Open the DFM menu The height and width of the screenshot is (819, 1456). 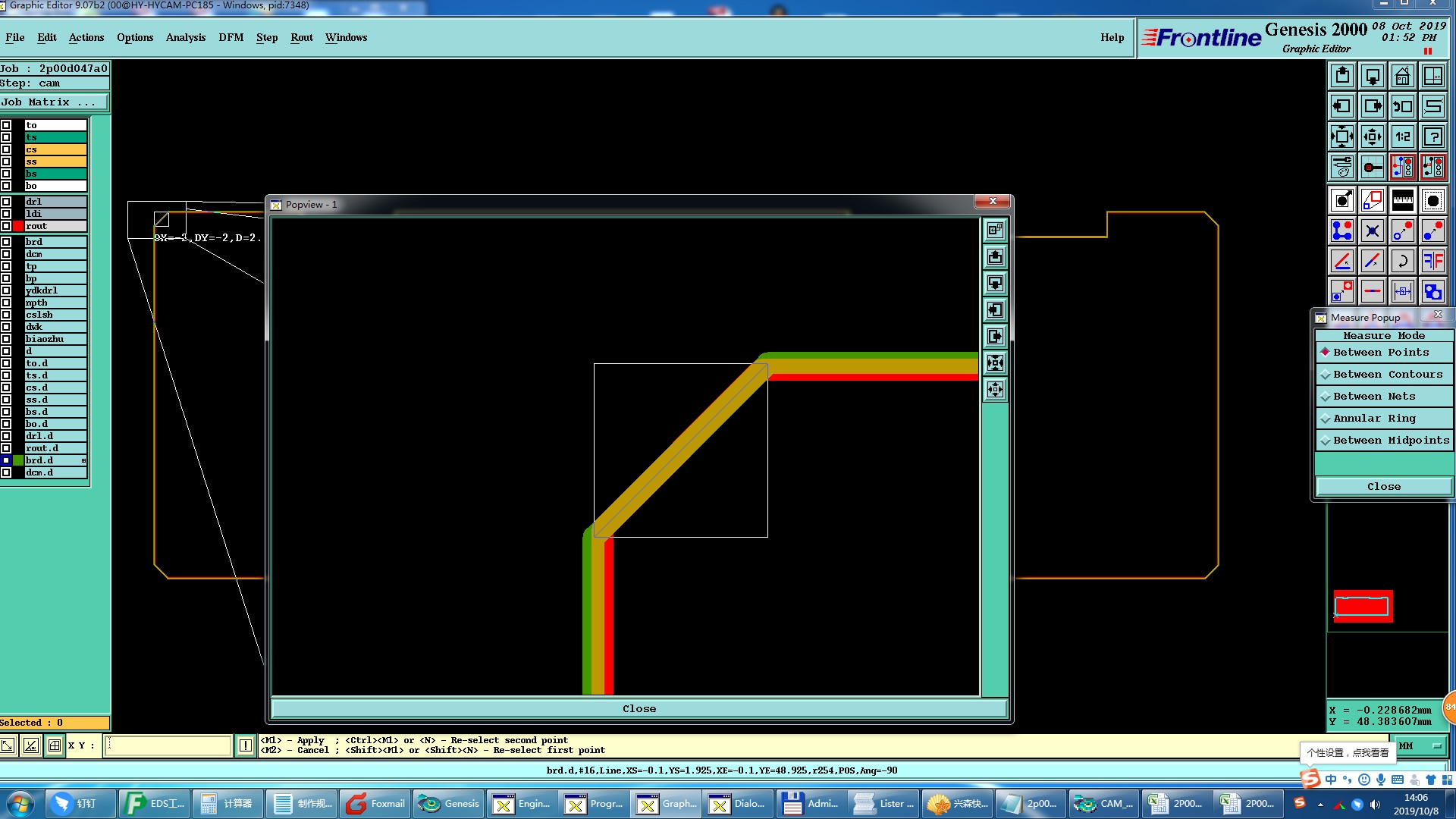click(231, 37)
